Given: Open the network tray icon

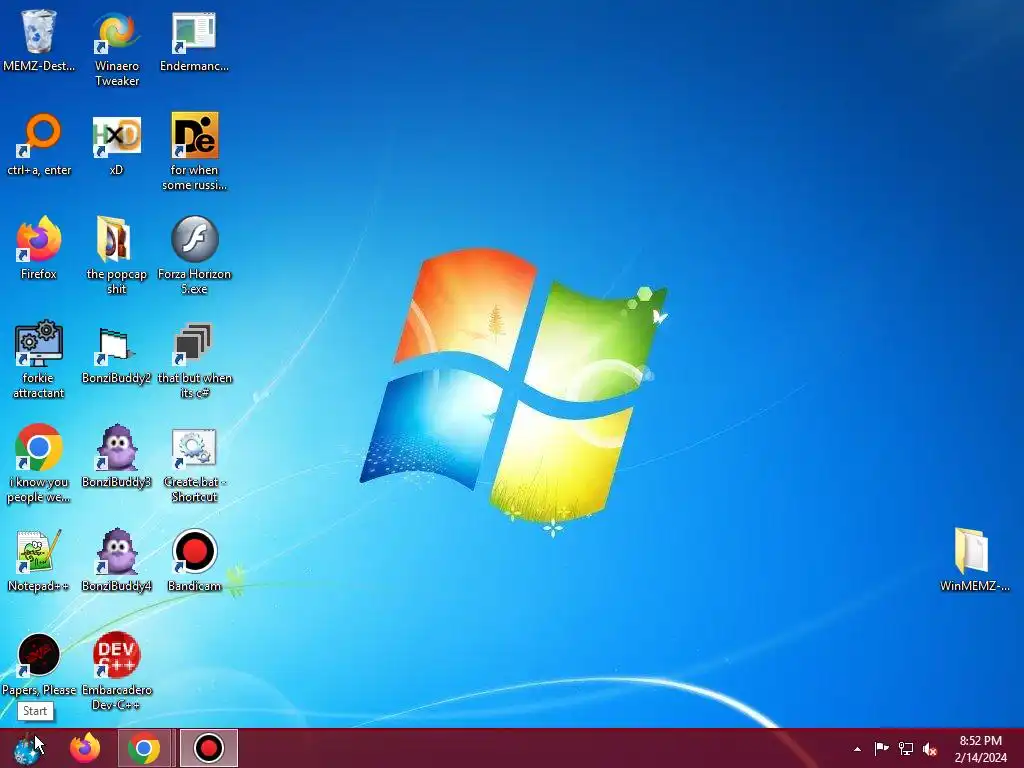Looking at the screenshot, I should point(906,748).
